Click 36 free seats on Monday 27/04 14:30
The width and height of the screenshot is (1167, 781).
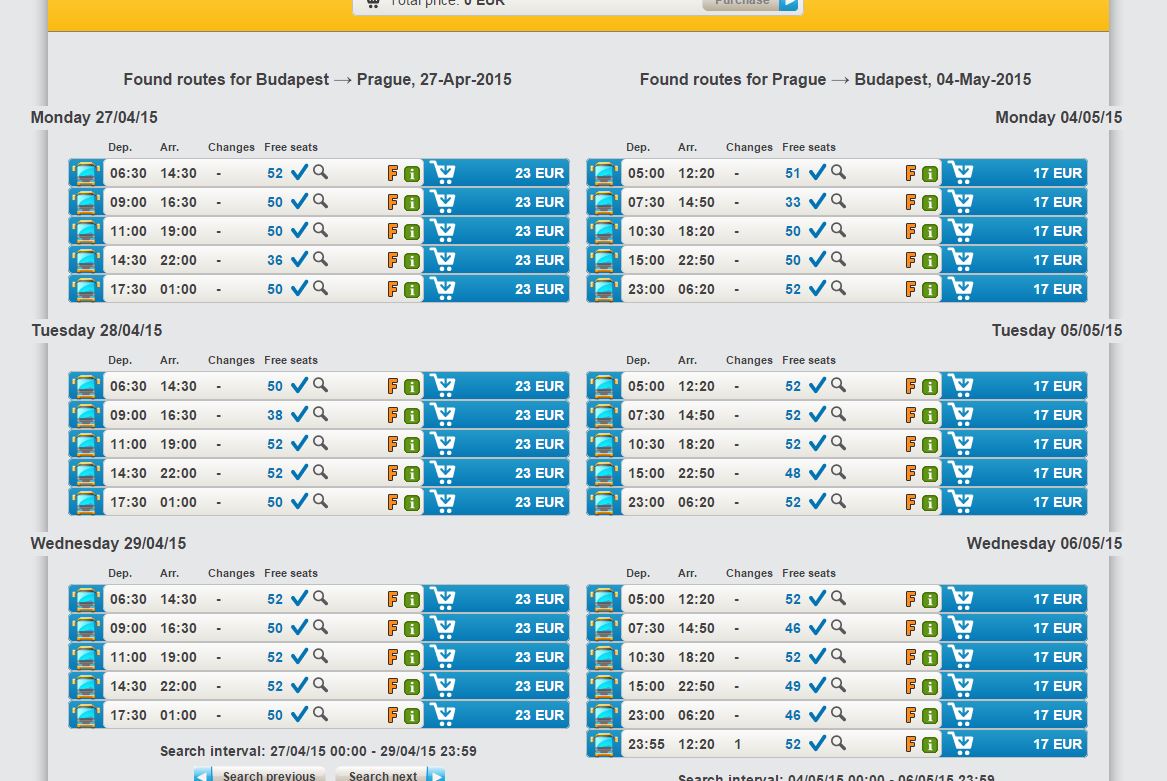275,260
